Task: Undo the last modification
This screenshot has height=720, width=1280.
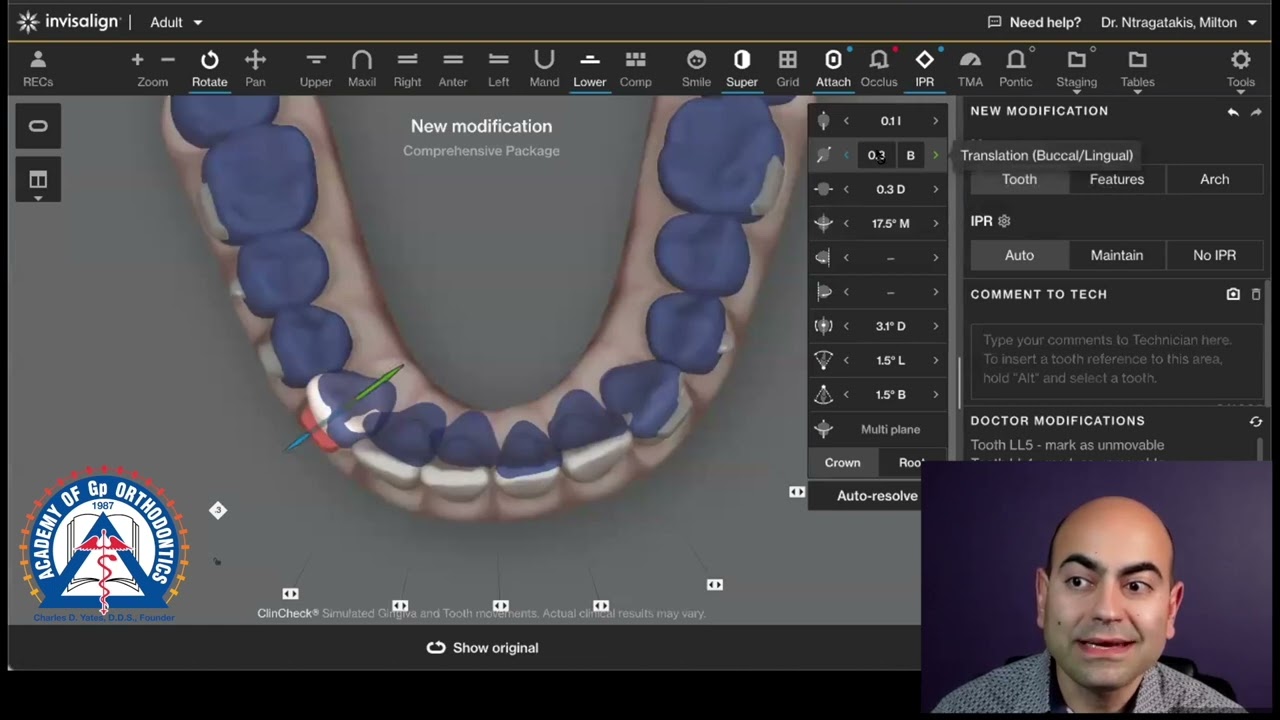Action: pyautogui.click(x=1233, y=112)
